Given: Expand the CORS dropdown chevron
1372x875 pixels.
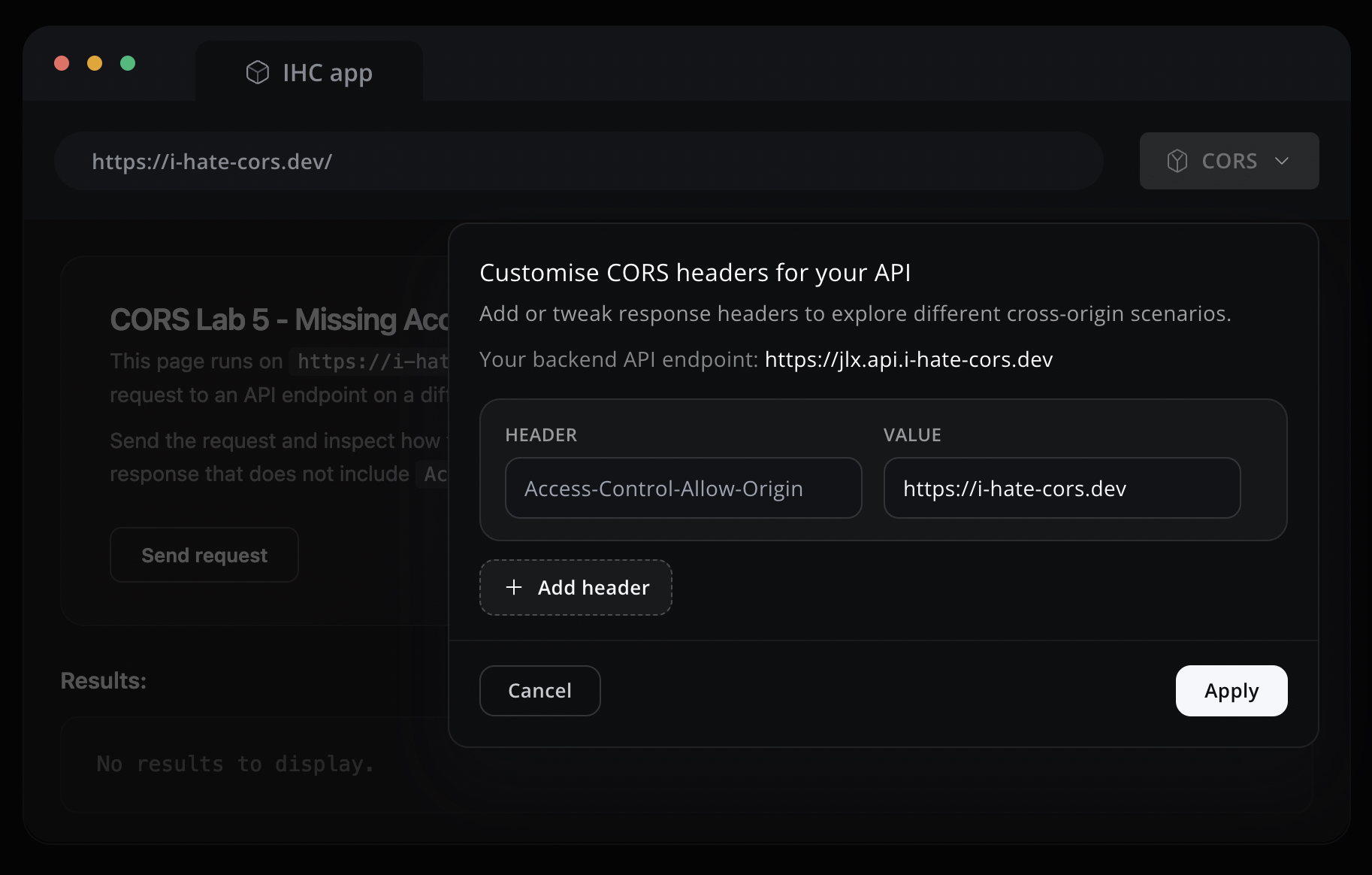Looking at the screenshot, I should 1282,161.
